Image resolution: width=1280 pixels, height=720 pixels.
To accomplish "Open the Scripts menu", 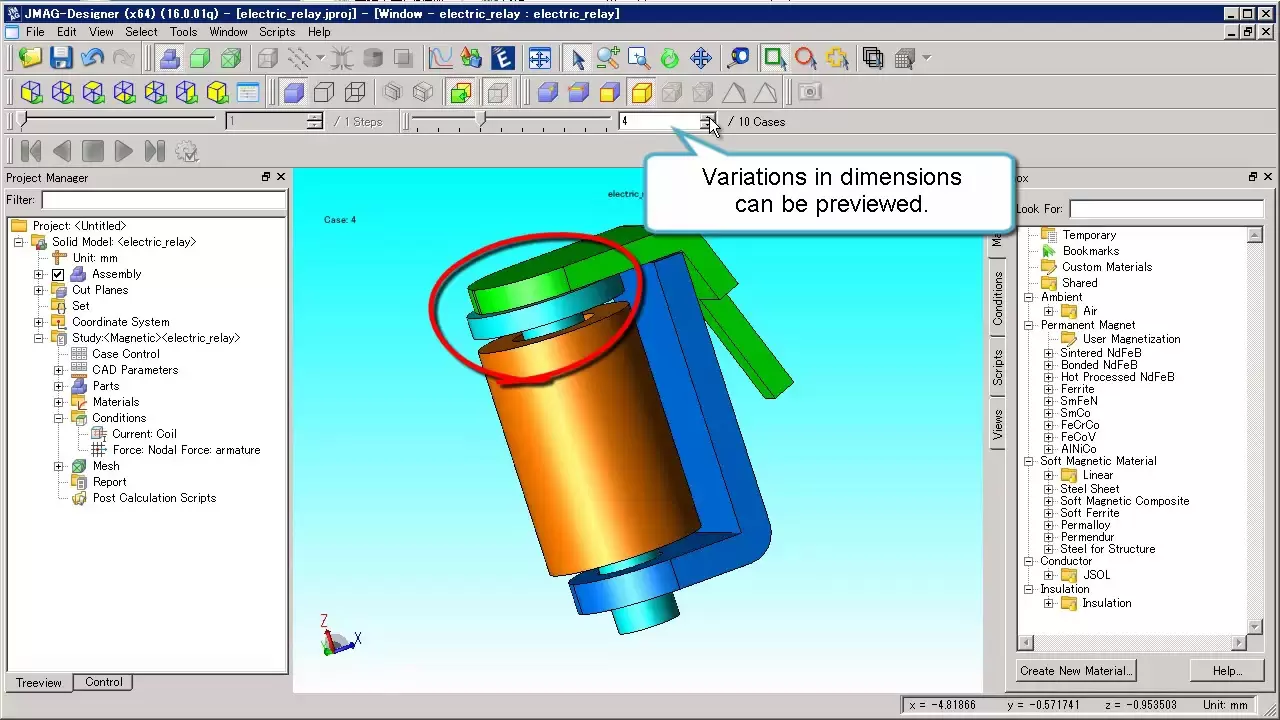I will (x=277, y=32).
